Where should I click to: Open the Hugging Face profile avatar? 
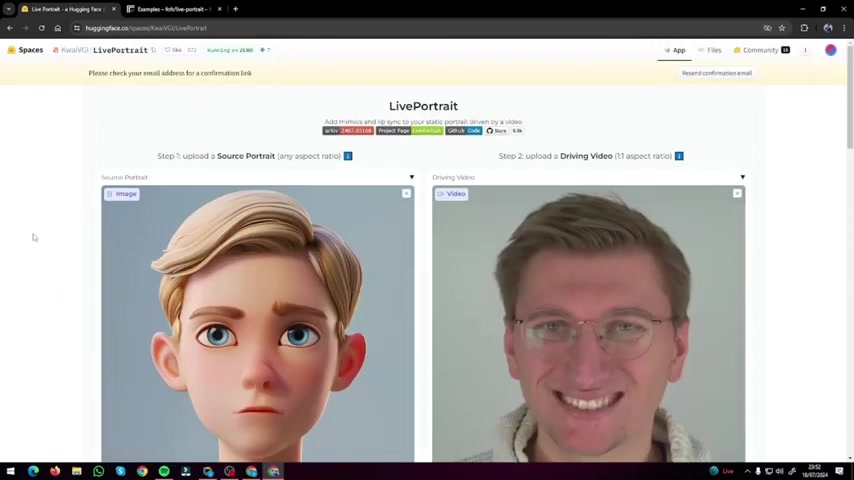[831, 50]
